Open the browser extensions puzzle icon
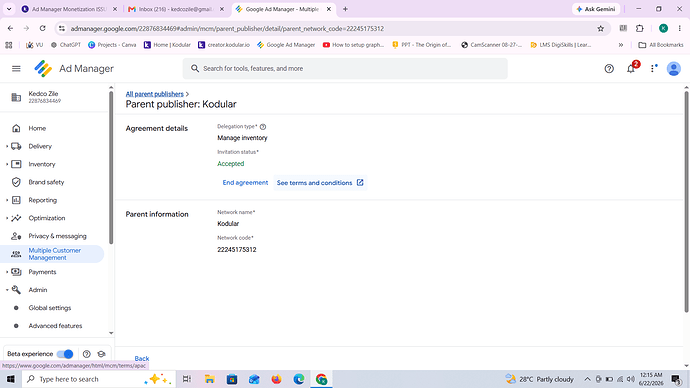690x388 pixels. [639, 29]
